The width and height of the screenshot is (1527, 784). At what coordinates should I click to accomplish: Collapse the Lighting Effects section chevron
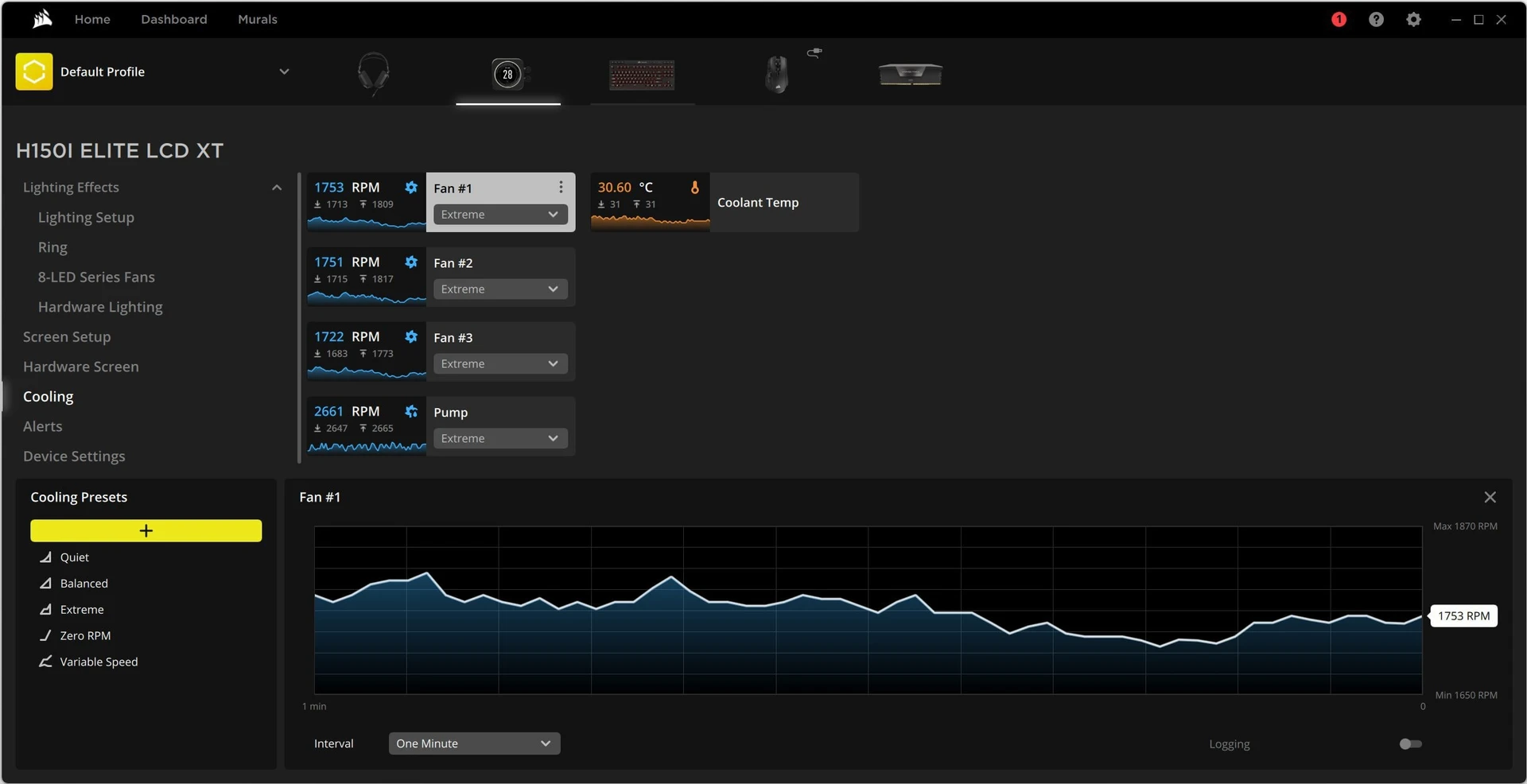coord(277,188)
